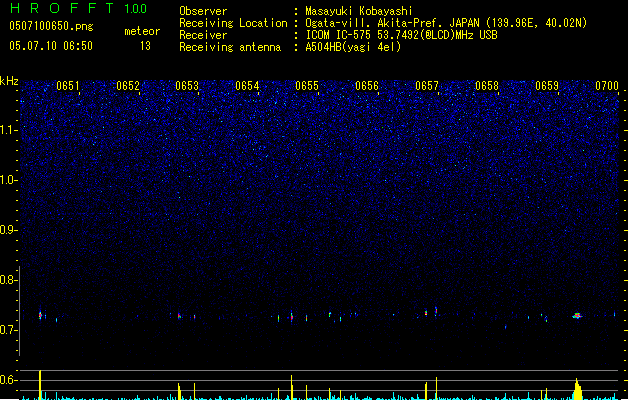Click the 1.1 kHz axis label
629x400 pixels.
coord(9,130)
